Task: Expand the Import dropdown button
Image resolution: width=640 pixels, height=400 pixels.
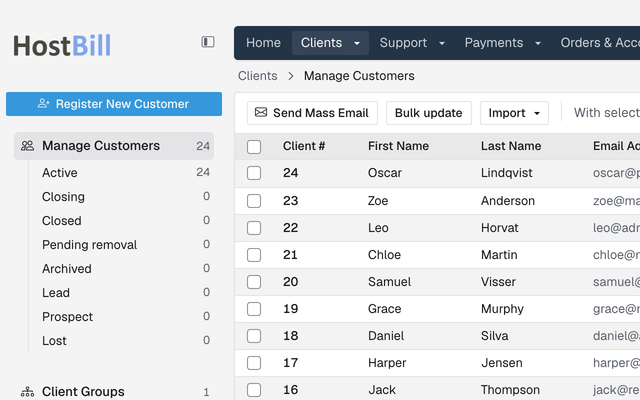Action: coord(514,113)
